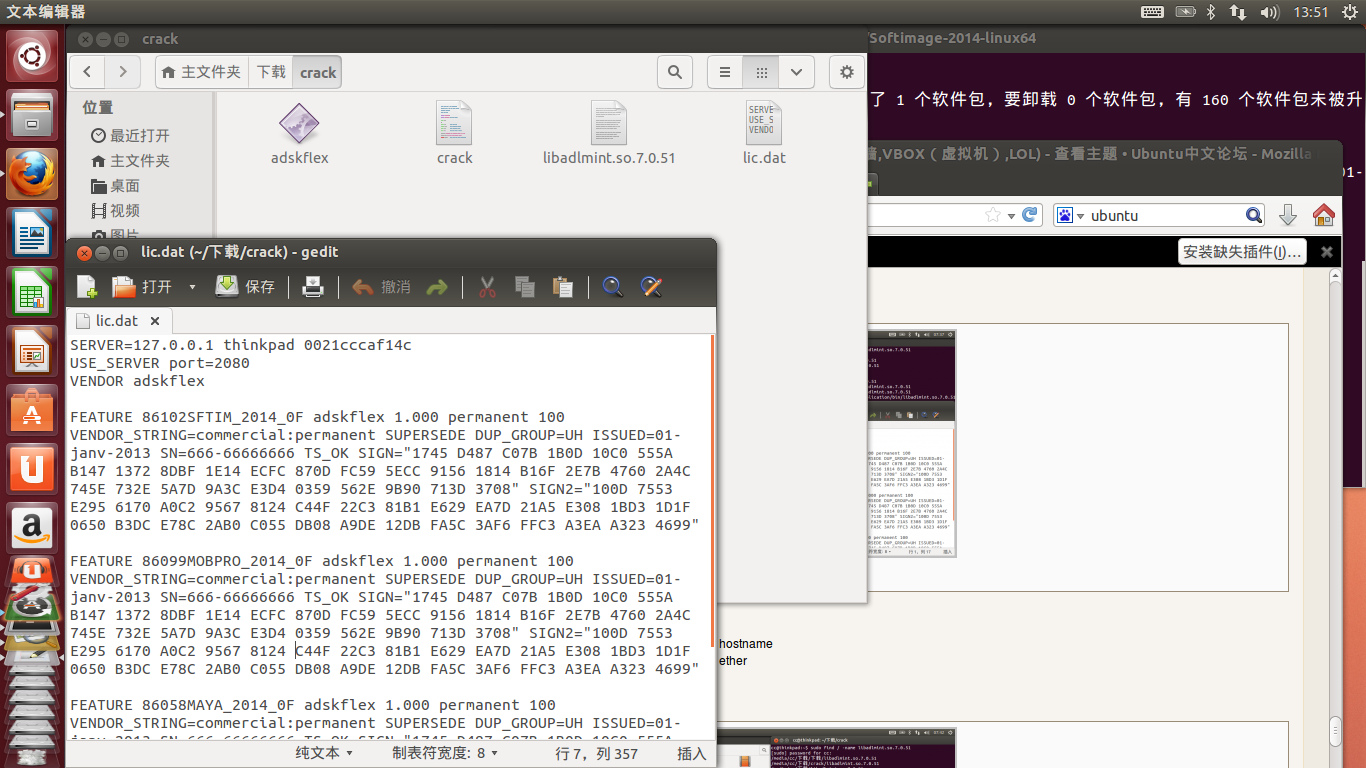Go to the Firefox home page
The image size is (1366, 768).
1323,215
